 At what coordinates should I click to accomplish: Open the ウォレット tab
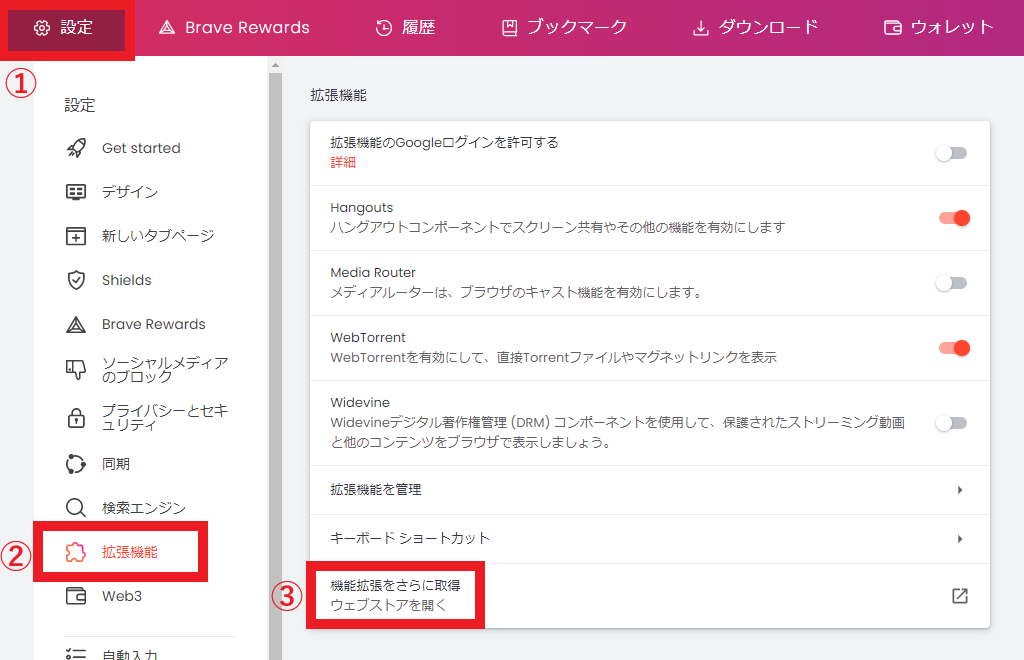pos(938,27)
